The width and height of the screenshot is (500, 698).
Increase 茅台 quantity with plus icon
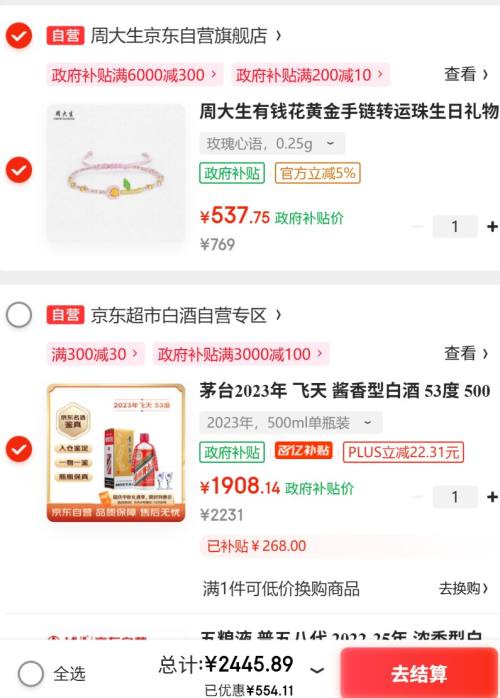[492, 497]
